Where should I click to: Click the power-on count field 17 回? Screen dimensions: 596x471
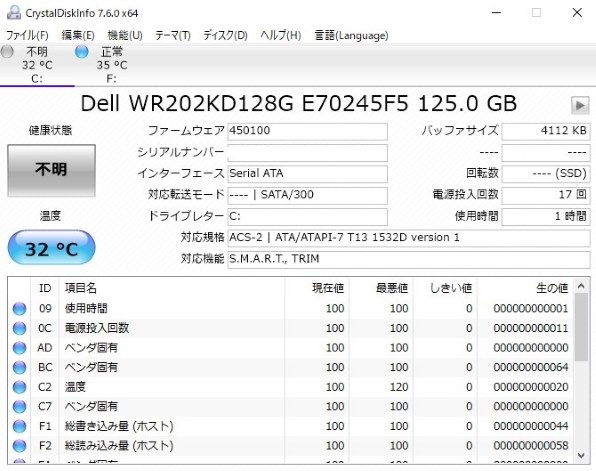point(546,195)
